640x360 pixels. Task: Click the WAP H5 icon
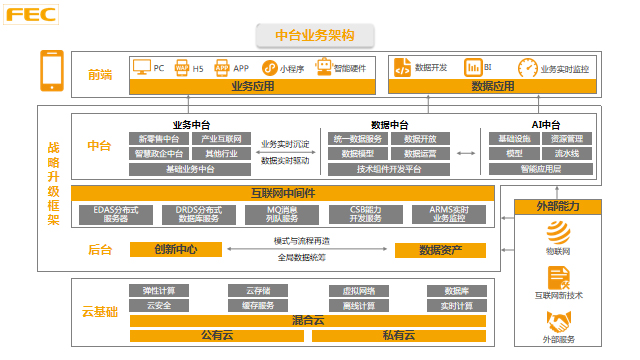(182, 68)
